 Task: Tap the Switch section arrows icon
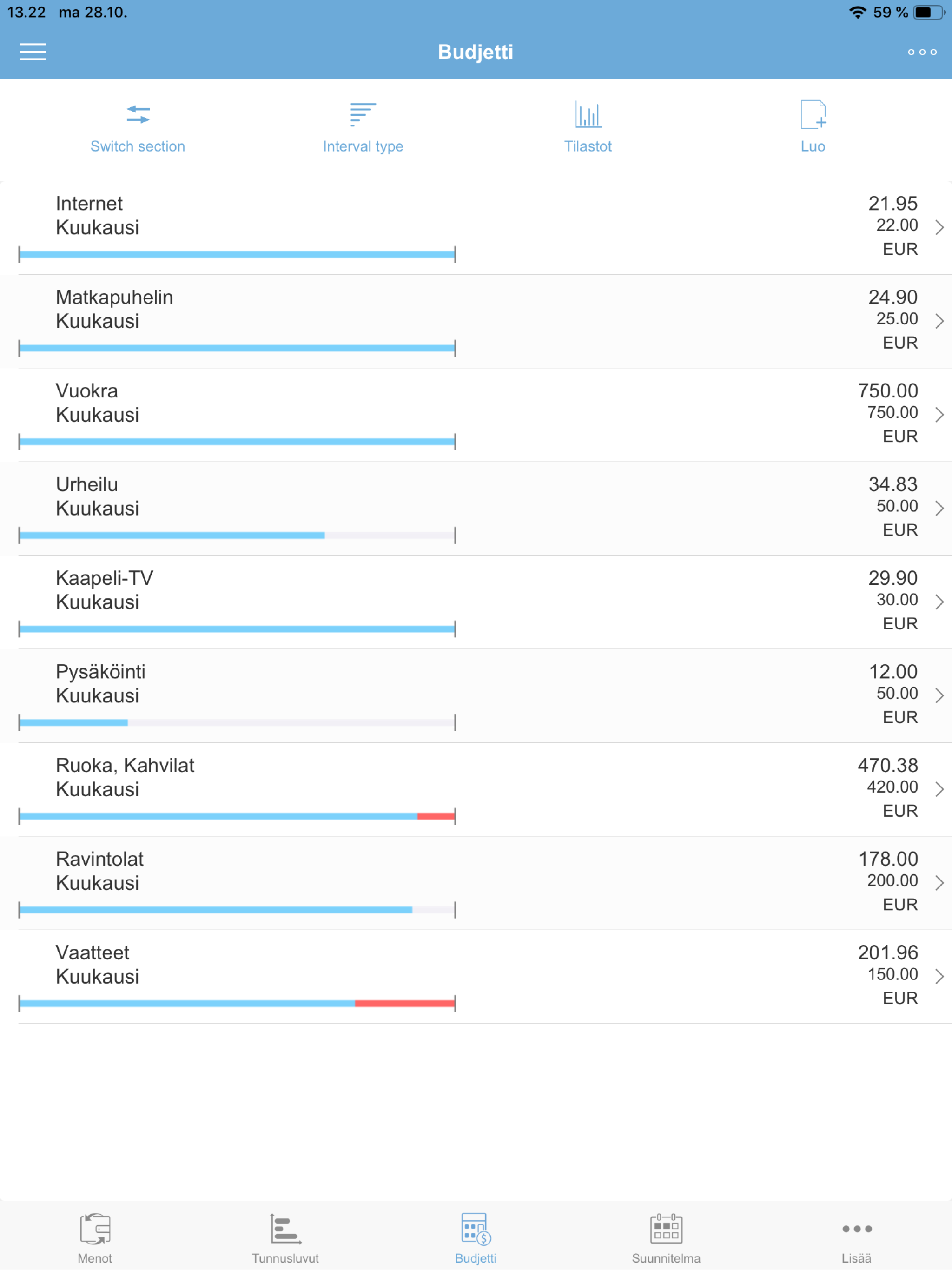click(138, 114)
